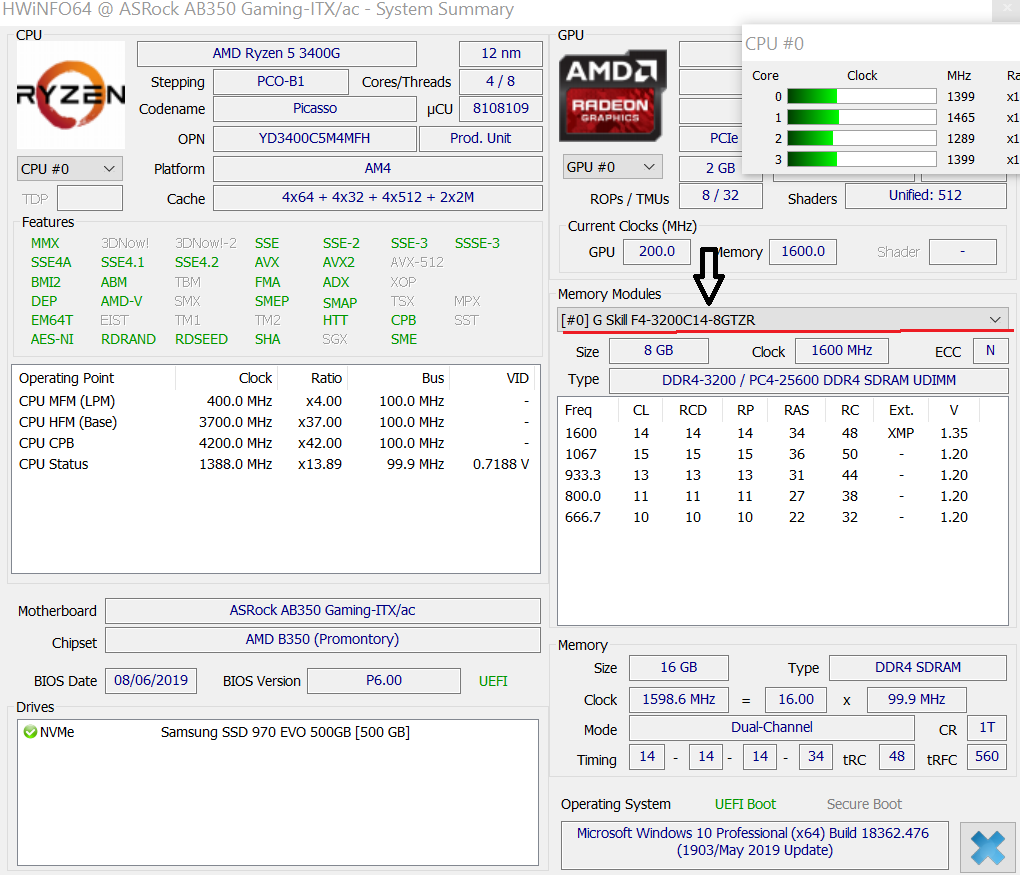Click the AM4 platform value
1020x875 pixels.
[378, 168]
